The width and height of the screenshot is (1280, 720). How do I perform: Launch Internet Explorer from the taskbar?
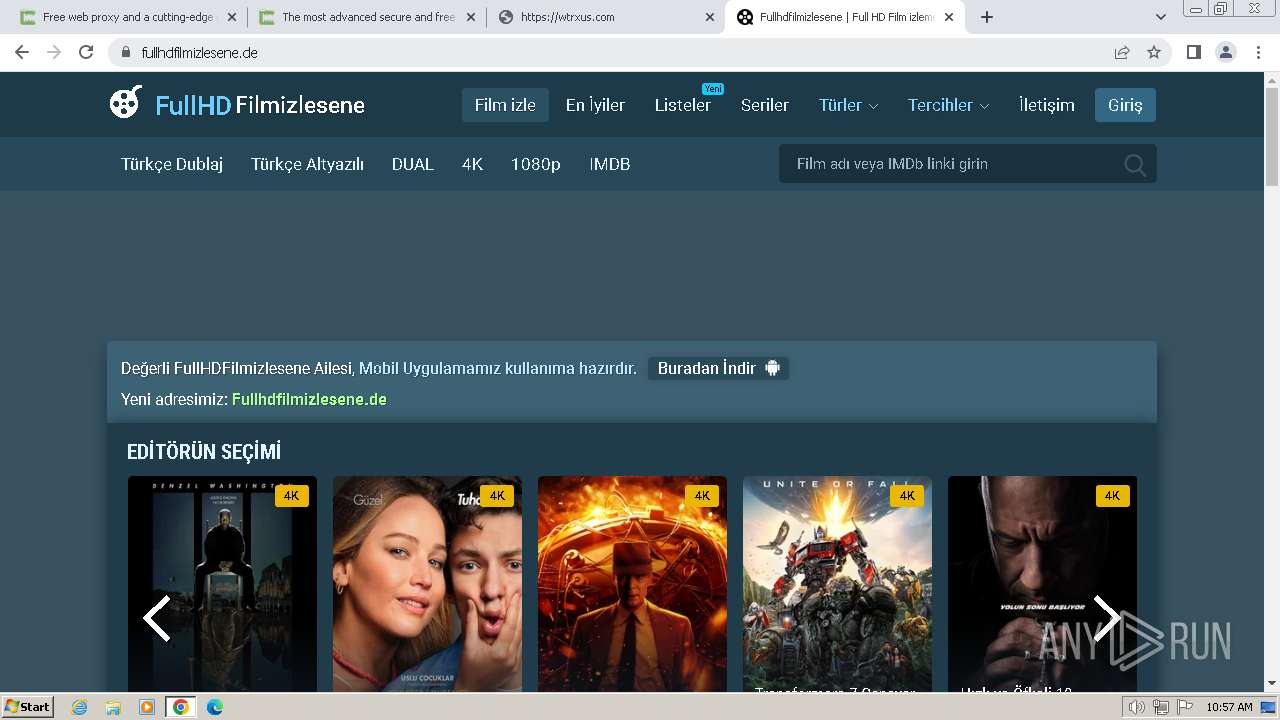[80, 707]
